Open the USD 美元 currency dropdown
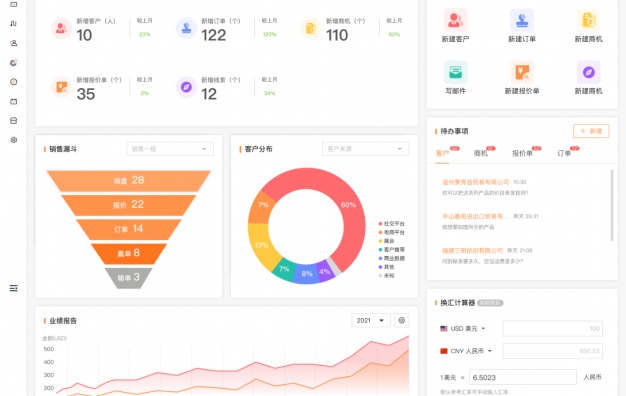This screenshot has height=396, width=626. pyautogui.click(x=468, y=329)
